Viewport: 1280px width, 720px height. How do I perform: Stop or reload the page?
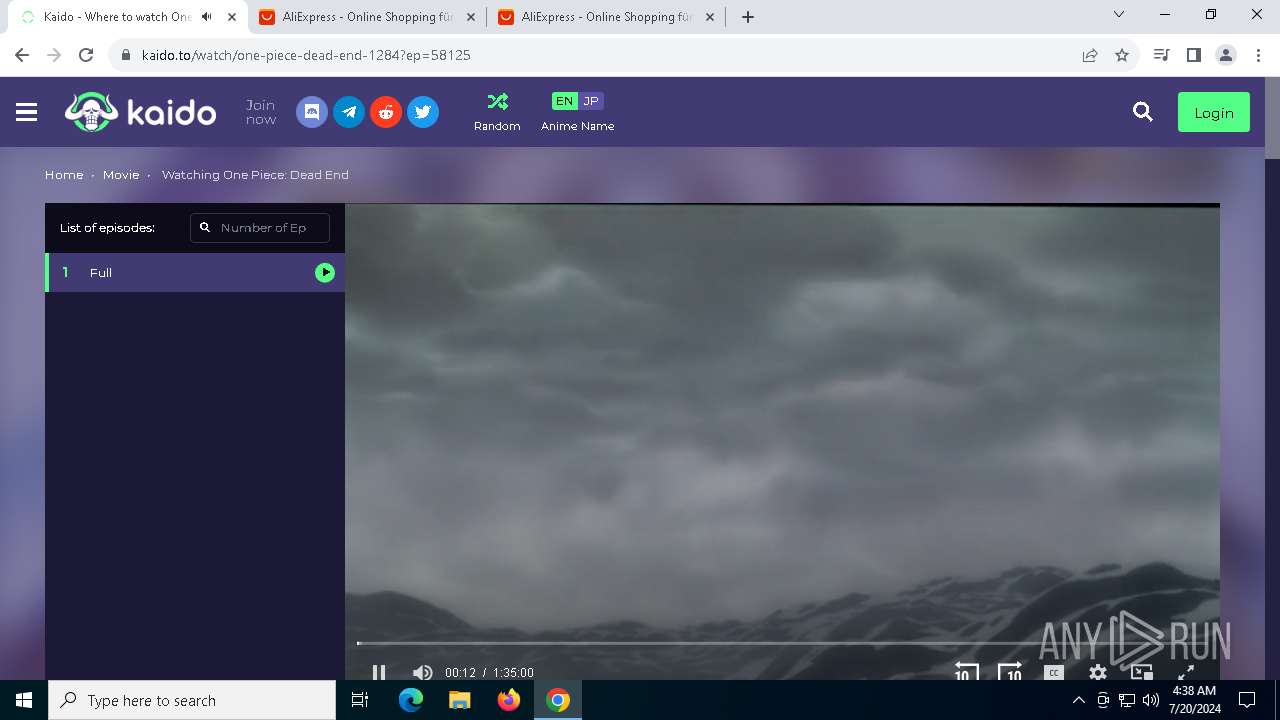[x=86, y=55]
